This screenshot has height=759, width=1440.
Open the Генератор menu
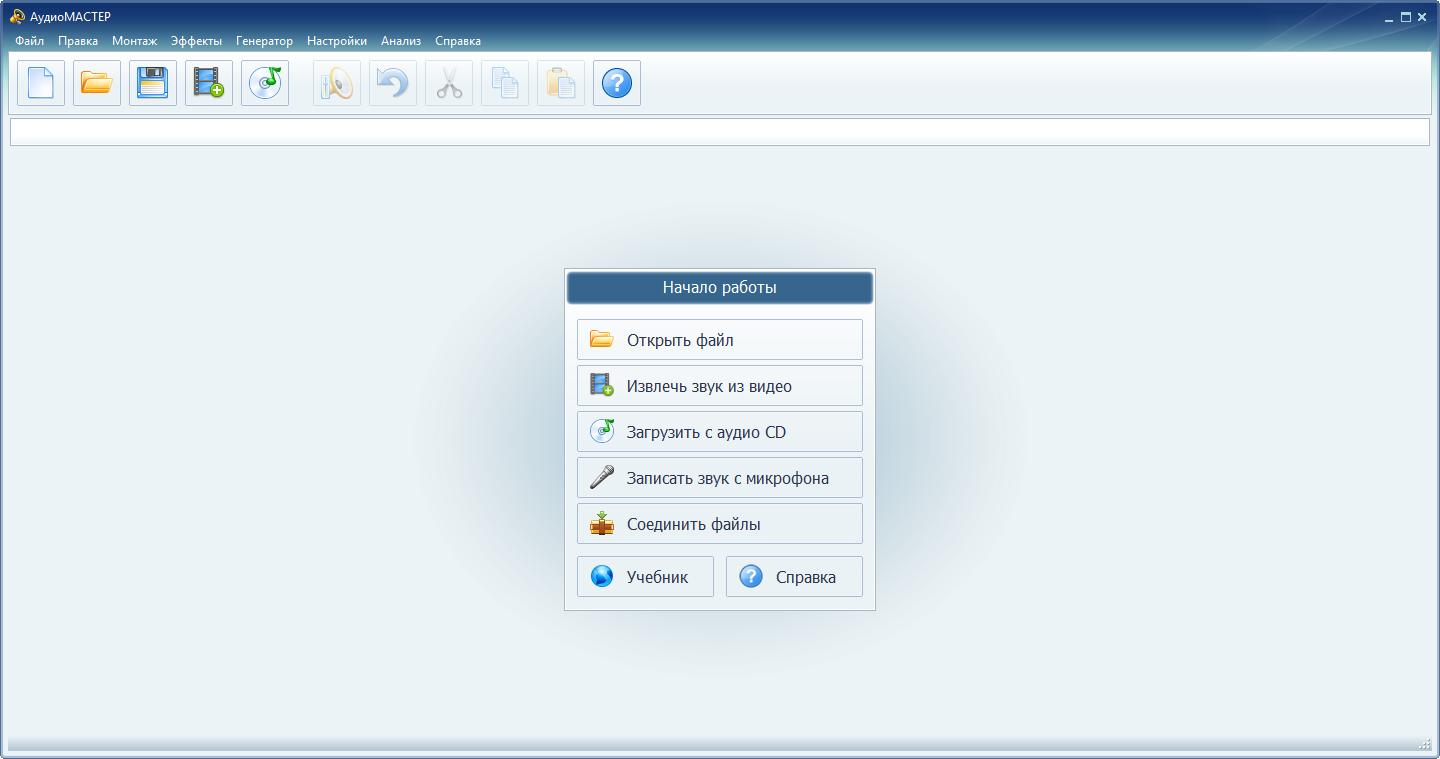coord(264,41)
